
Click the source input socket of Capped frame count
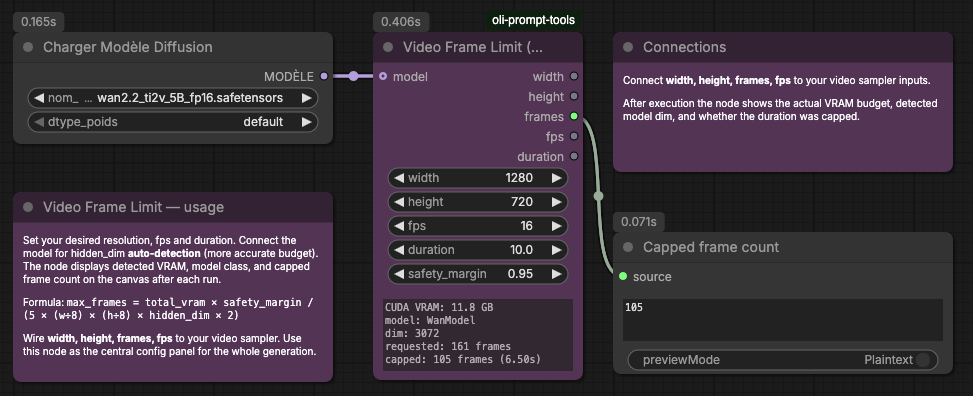point(623,276)
